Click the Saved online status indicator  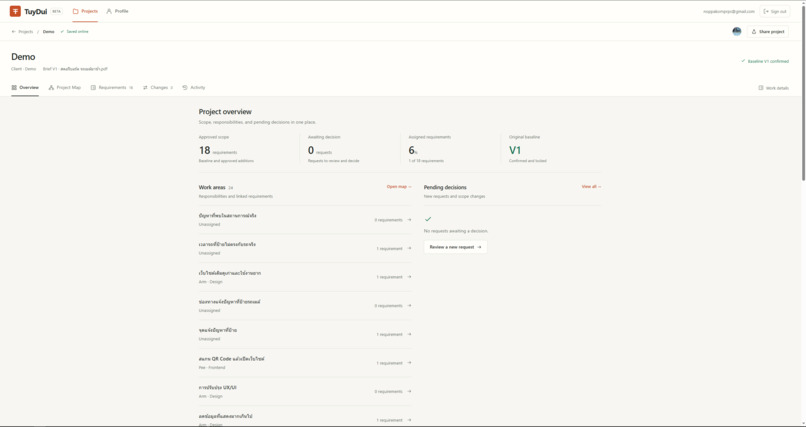75,32
